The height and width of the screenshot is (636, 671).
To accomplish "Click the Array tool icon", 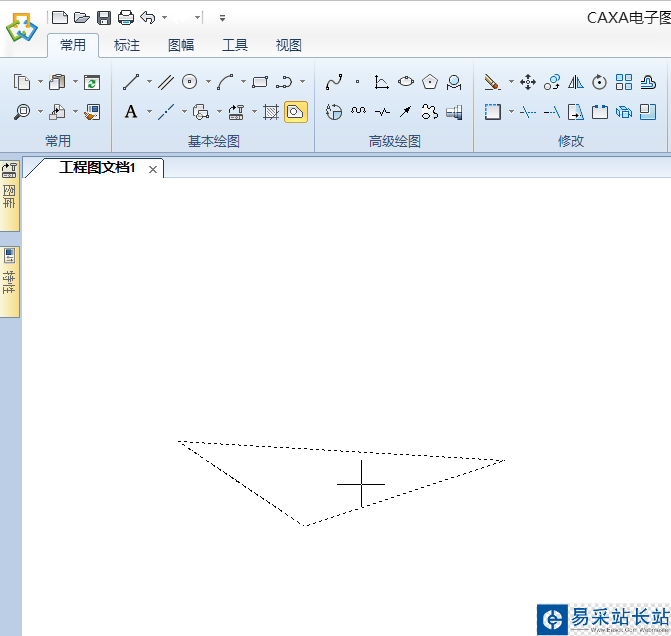I will (x=624, y=82).
